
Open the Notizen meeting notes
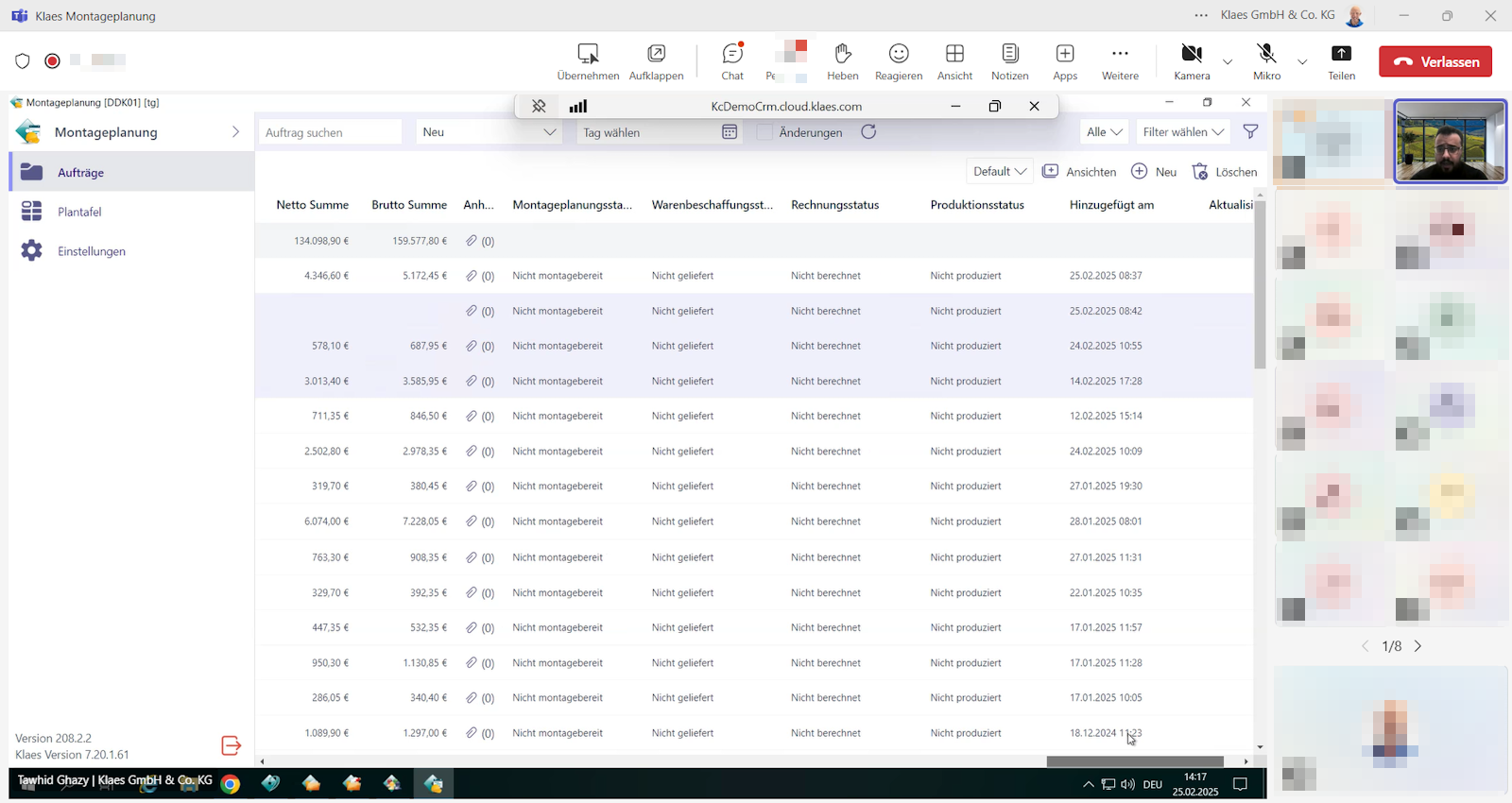pos(1010,54)
